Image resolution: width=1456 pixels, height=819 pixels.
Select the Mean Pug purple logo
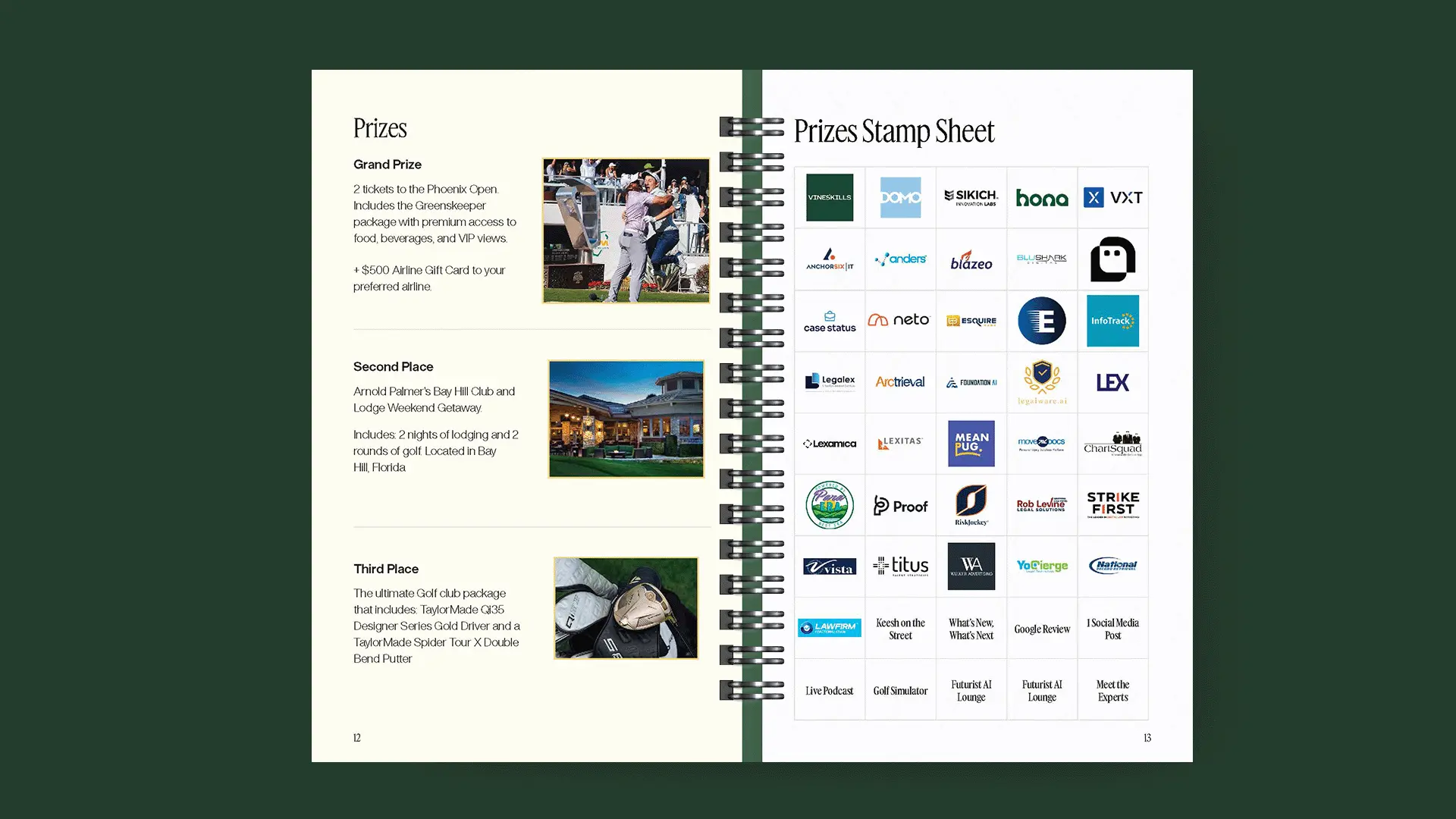coord(971,444)
